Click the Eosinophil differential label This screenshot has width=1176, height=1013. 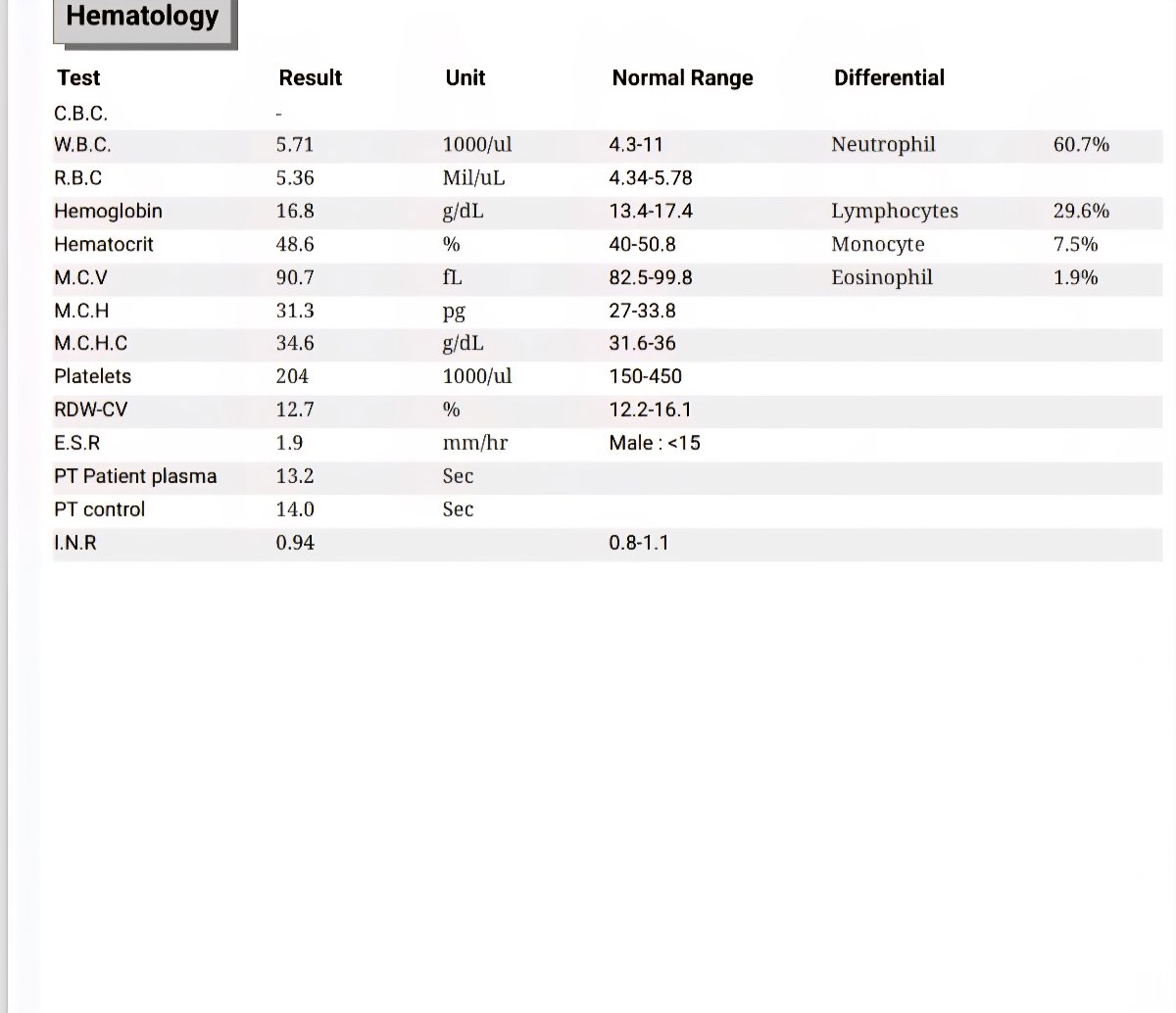click(882, 278)
